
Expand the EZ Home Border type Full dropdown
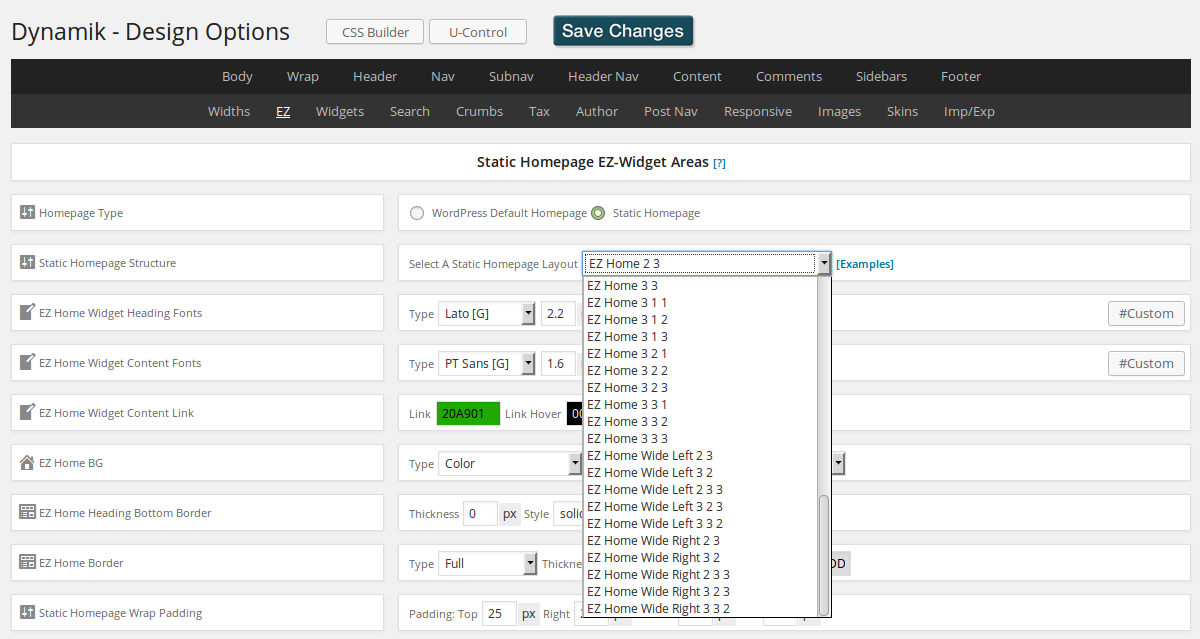(x=487, y=564)
